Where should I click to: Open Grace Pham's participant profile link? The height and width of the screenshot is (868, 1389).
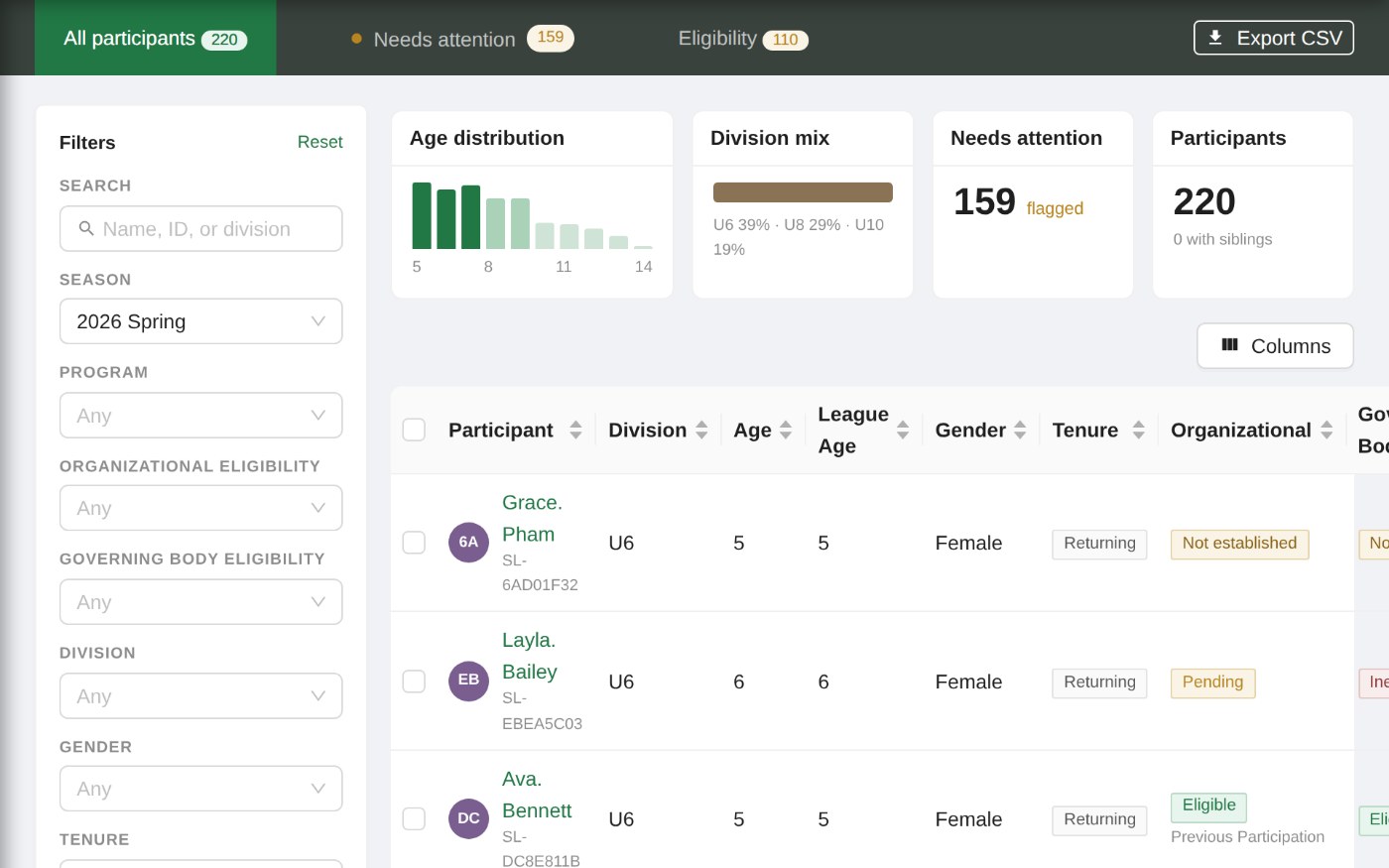pyautogui.click(x=532, y=518)
